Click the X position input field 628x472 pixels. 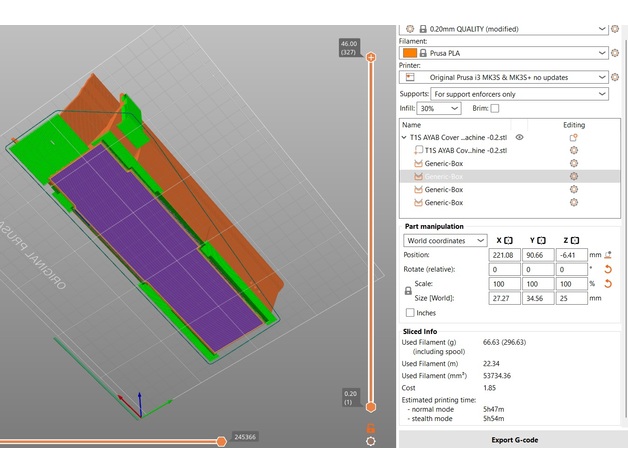click(507, 255)
